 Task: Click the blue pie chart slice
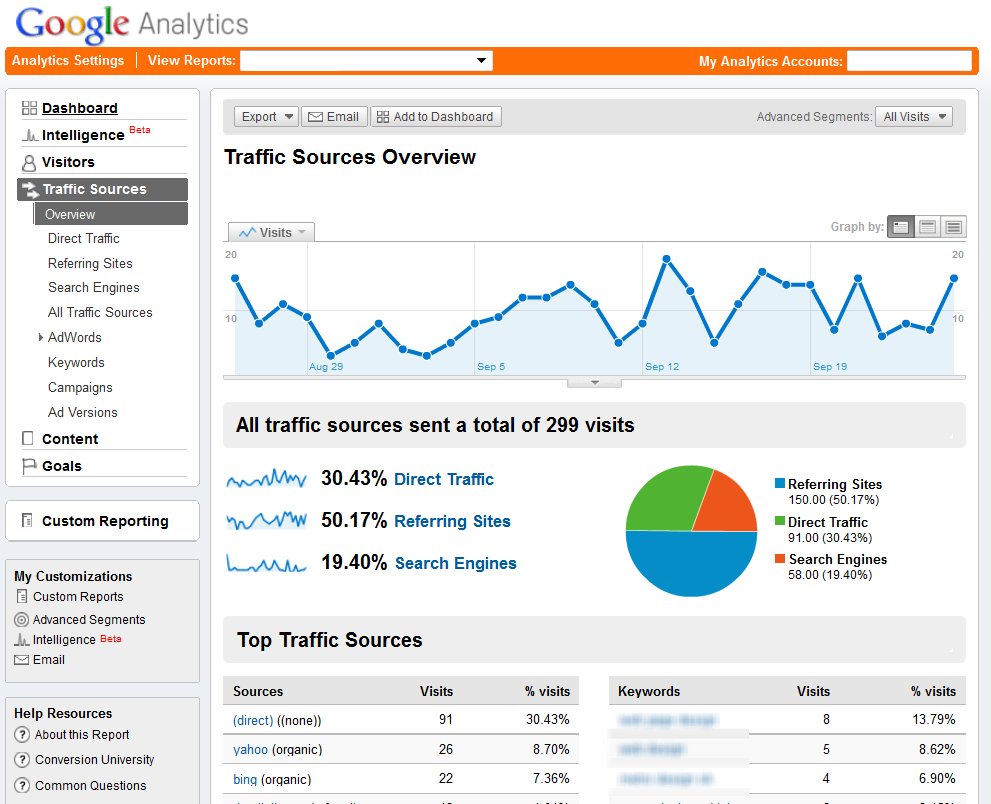click(691, 564)
